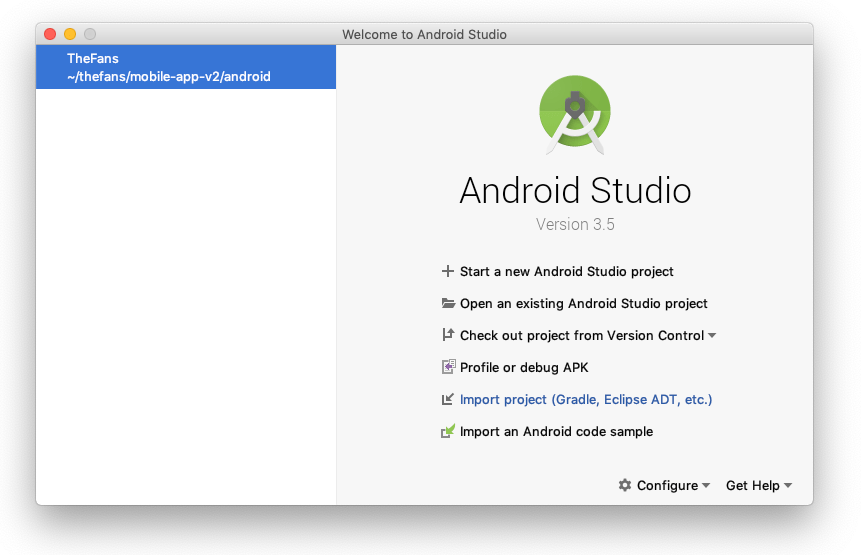Viewport: 867px width, 555px height.
Task: Check out project from Version Control
Action: [x=582, y=336]
